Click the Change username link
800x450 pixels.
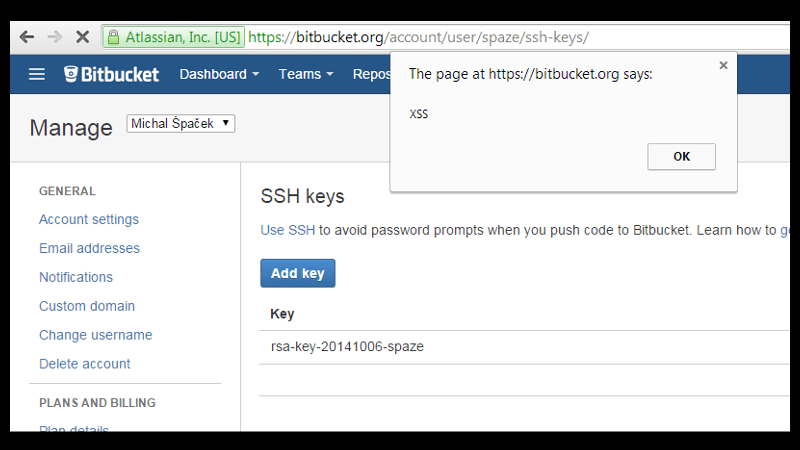pyautogui.click(x=95, y=335)
